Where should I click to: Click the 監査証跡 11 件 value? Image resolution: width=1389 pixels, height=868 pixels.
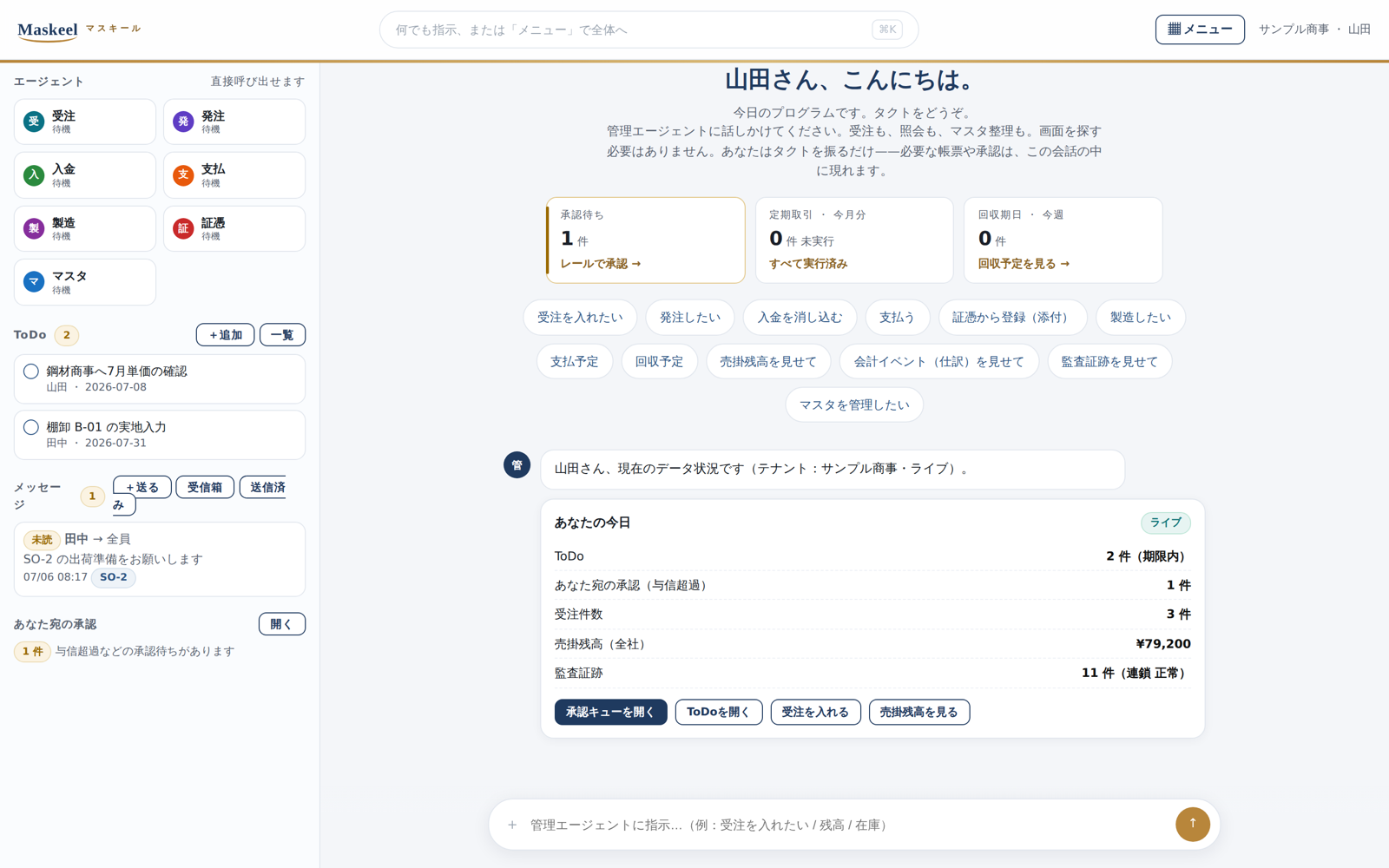point(1136,674)
